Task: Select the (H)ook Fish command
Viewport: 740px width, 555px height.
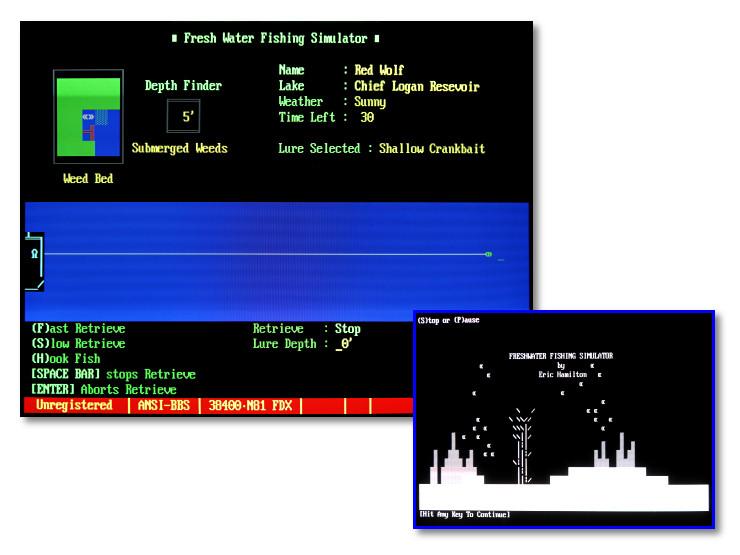Action: [66, 359]
